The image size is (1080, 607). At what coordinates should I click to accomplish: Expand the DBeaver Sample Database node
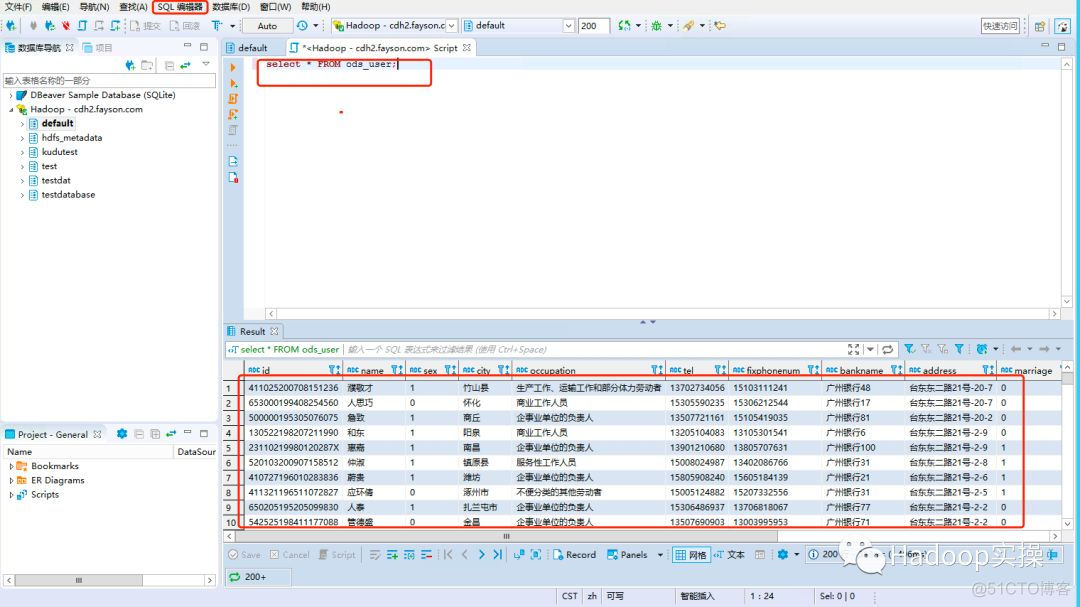coord(11,95)
